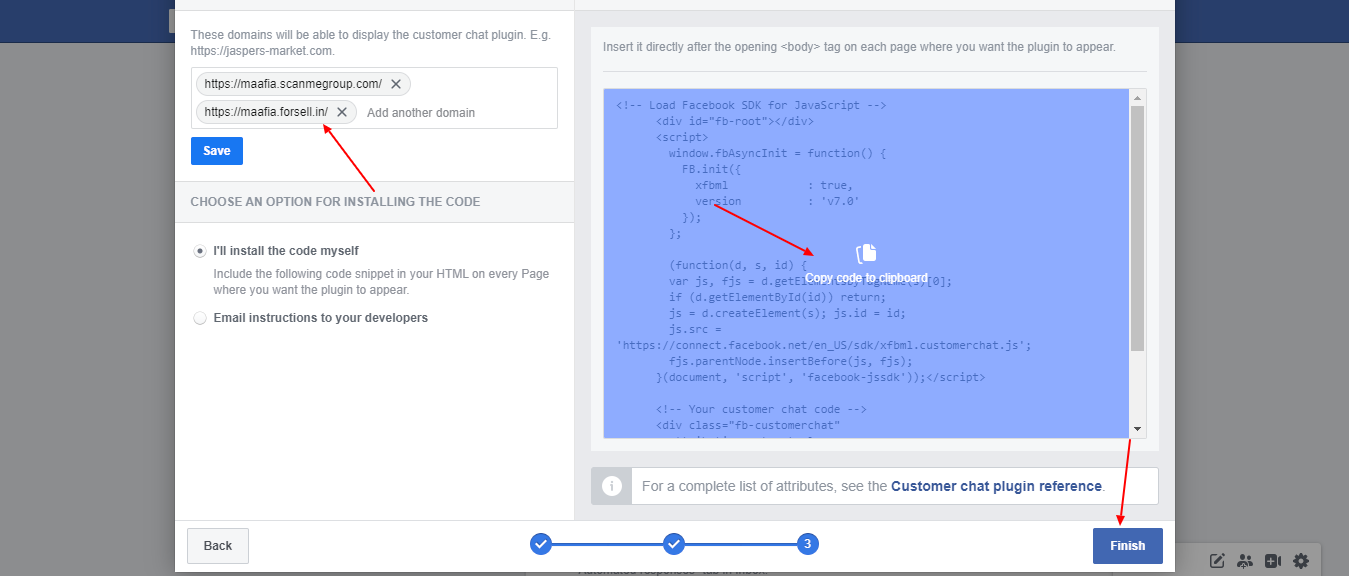Open chat settings gear icon
Viewport: 1349px width, 576px height.
[1301, 561]
